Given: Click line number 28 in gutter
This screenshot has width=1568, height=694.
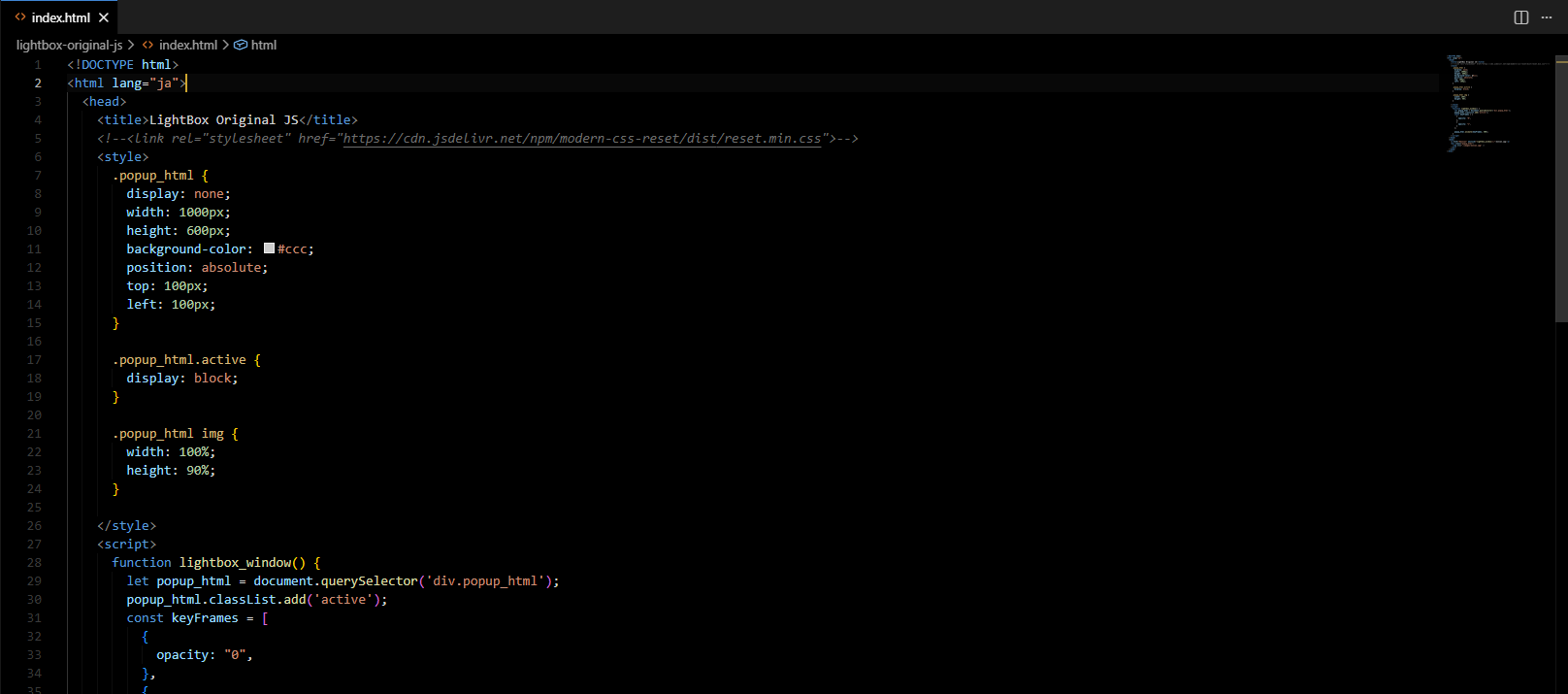Looking at the screenshot, I should click(34, 563).
